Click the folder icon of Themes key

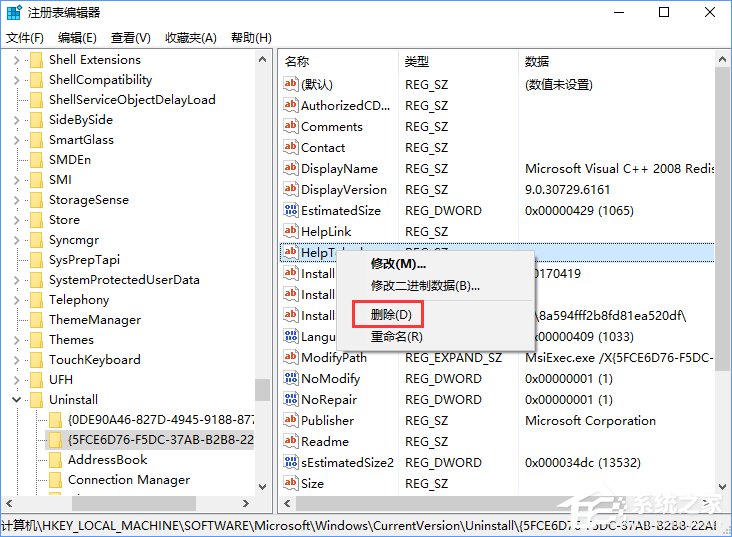[x=36, y=339]
